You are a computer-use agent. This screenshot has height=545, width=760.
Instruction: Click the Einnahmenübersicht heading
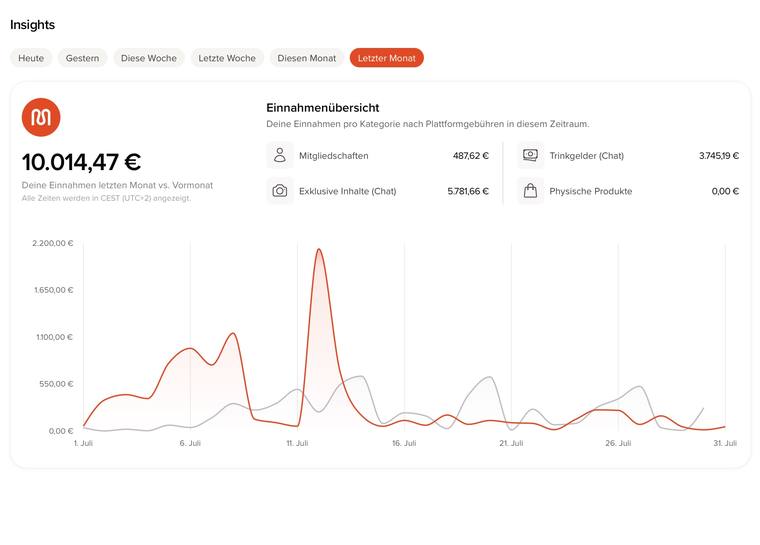[323, 108]
